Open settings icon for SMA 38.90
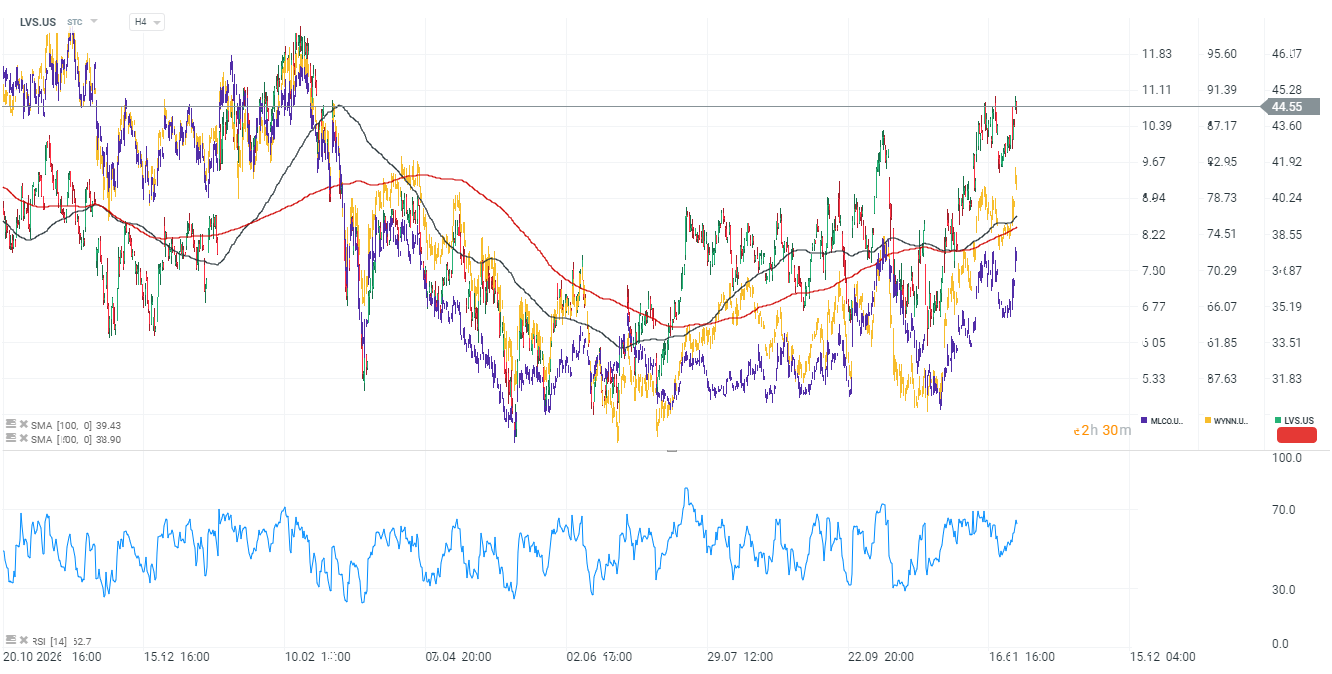Viewport: 1332px width, 674px height. tap(10, 439)
